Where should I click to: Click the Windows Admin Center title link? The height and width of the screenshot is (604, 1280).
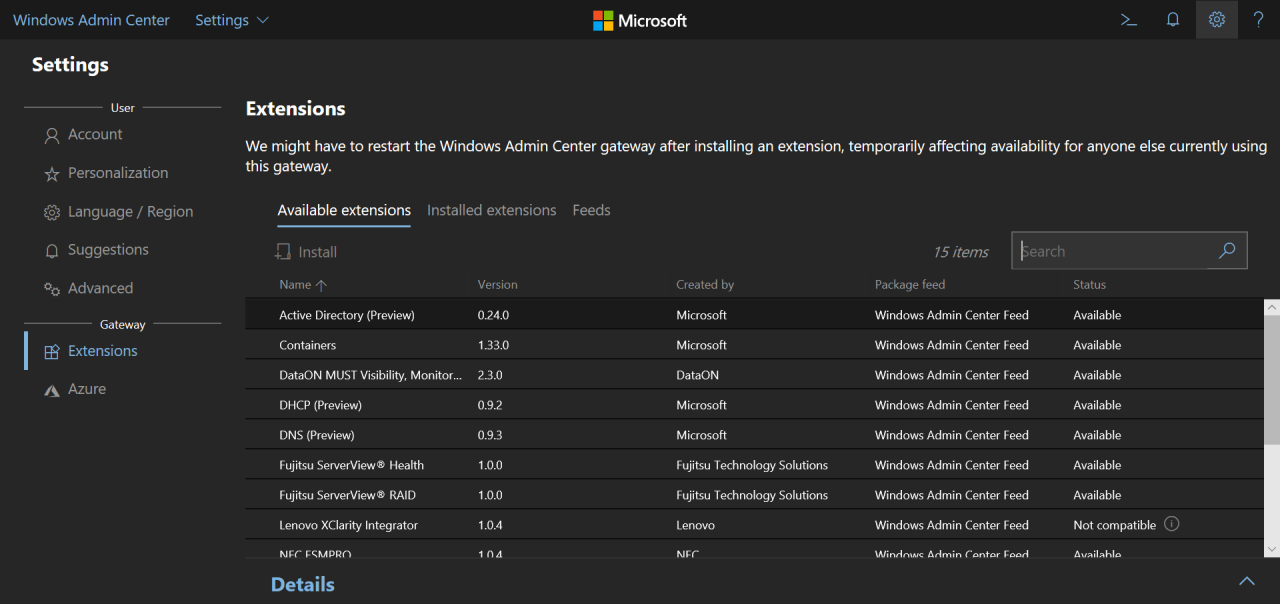[x=91, y=20]
